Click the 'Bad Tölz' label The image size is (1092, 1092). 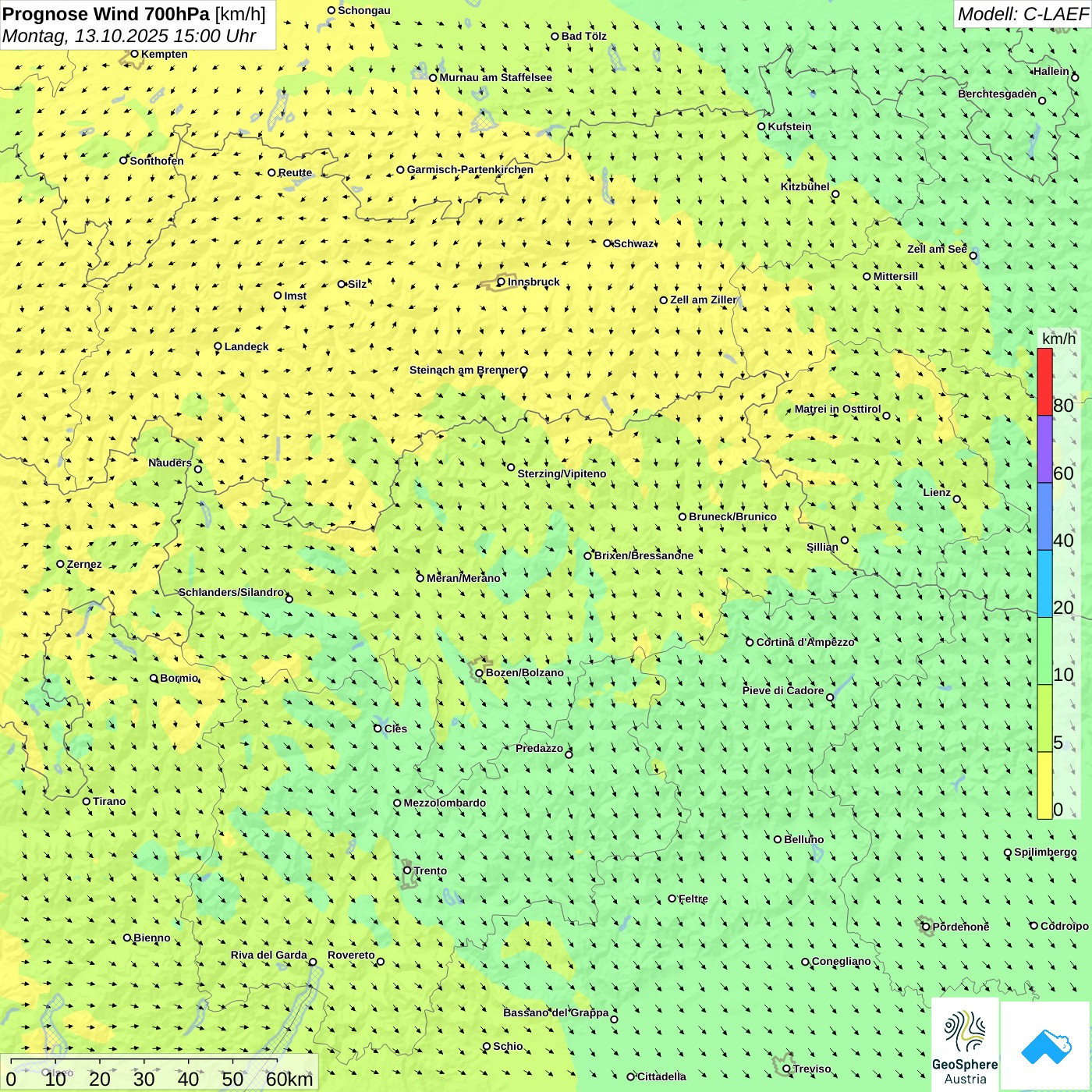584,36
